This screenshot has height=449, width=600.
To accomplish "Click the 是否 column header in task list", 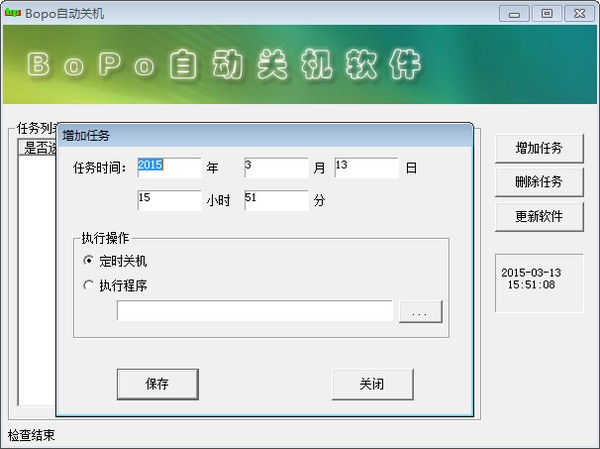I will pos(38,148).
